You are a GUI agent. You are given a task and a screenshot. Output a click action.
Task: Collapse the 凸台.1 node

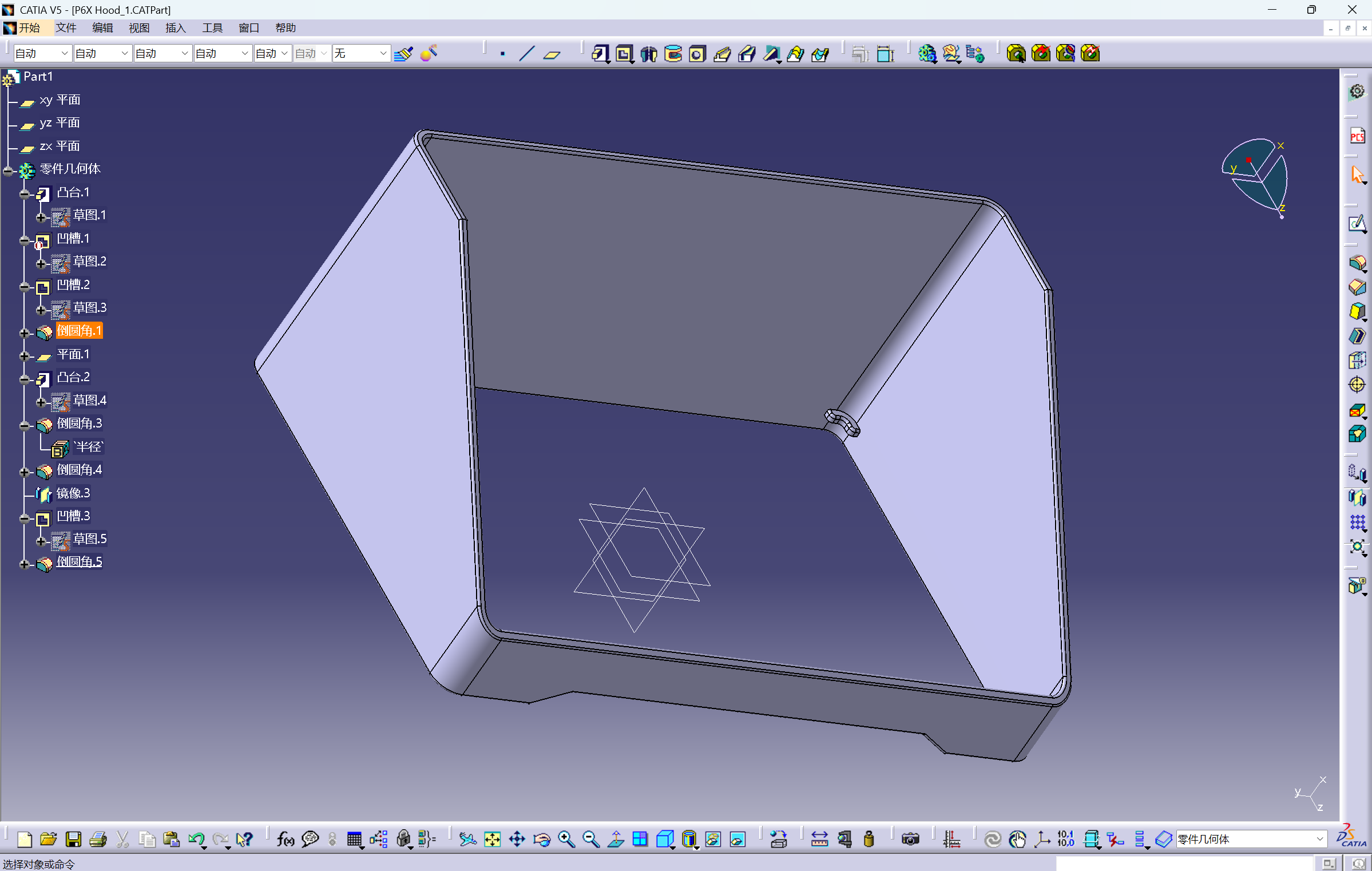(24, 193)
